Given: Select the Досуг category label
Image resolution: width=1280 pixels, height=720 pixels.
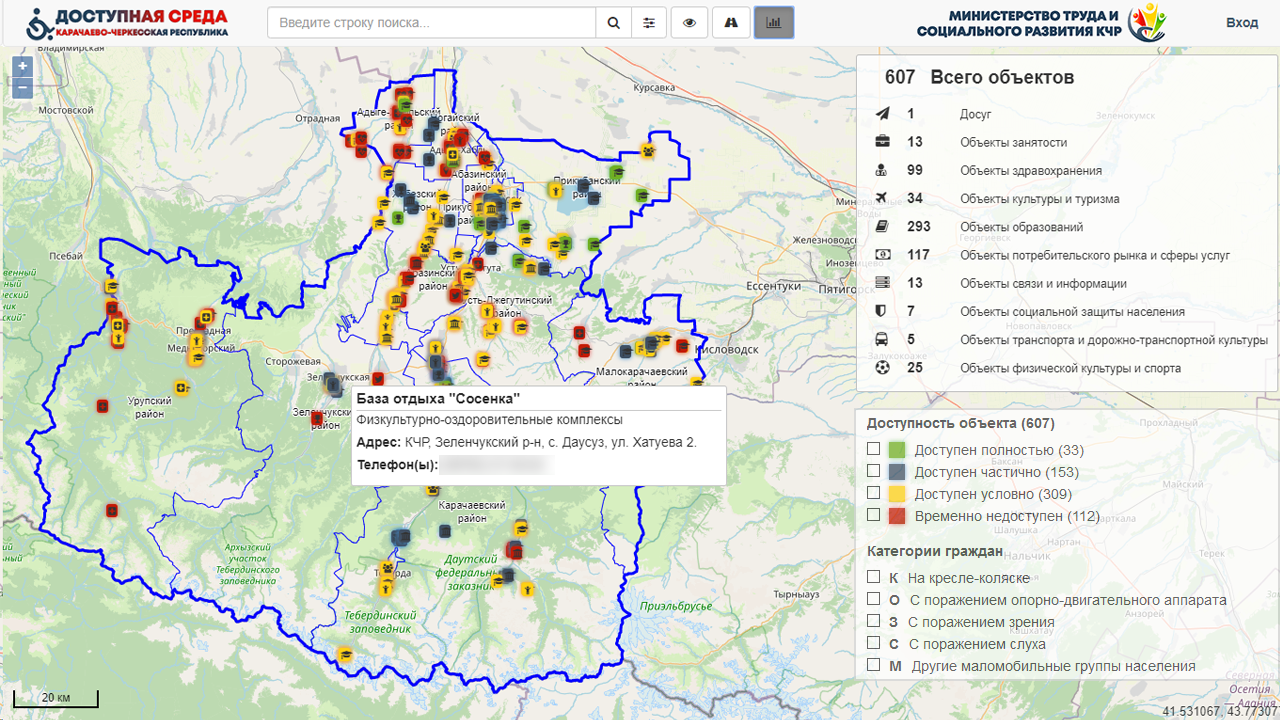Looking at the screenshot, I should [975, 114].
